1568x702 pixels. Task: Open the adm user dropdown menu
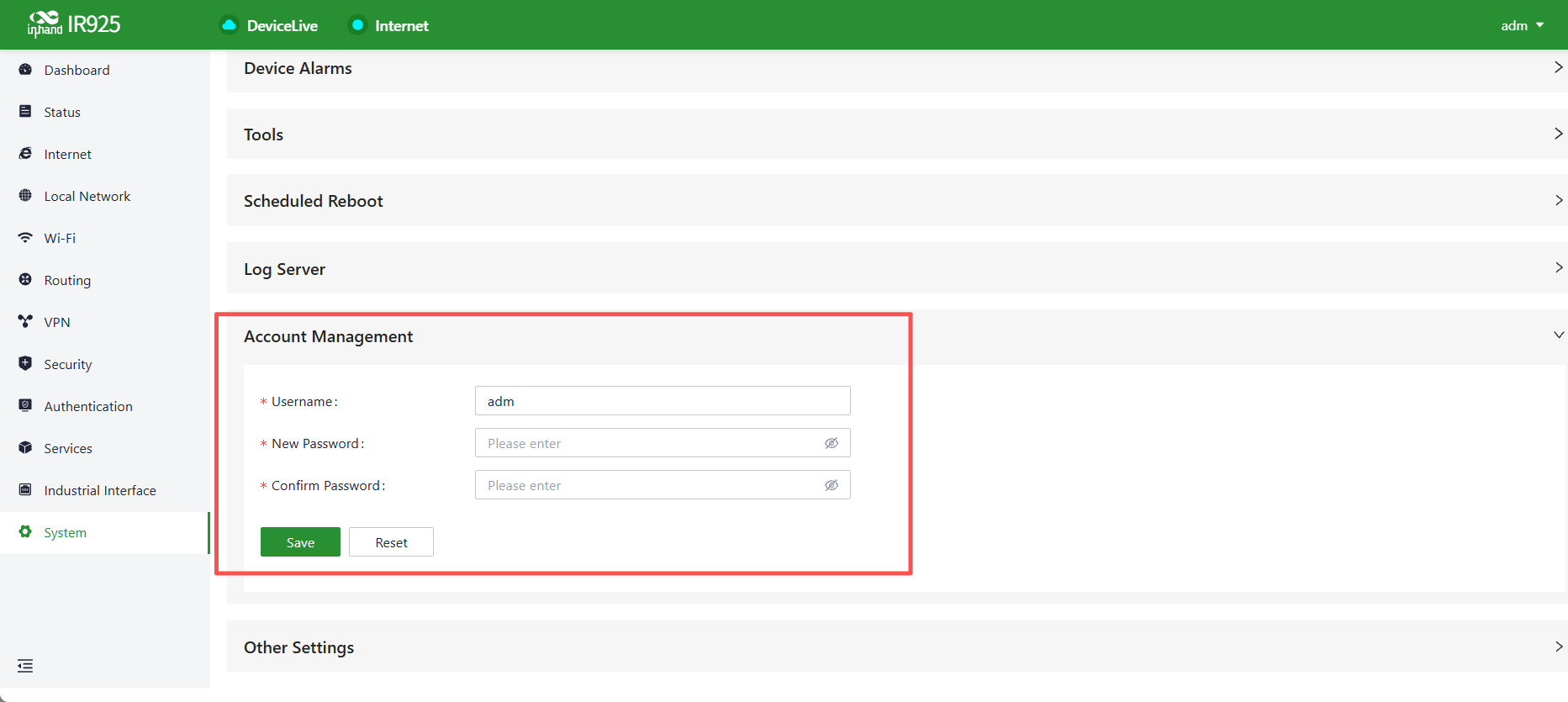point(1522,25)
